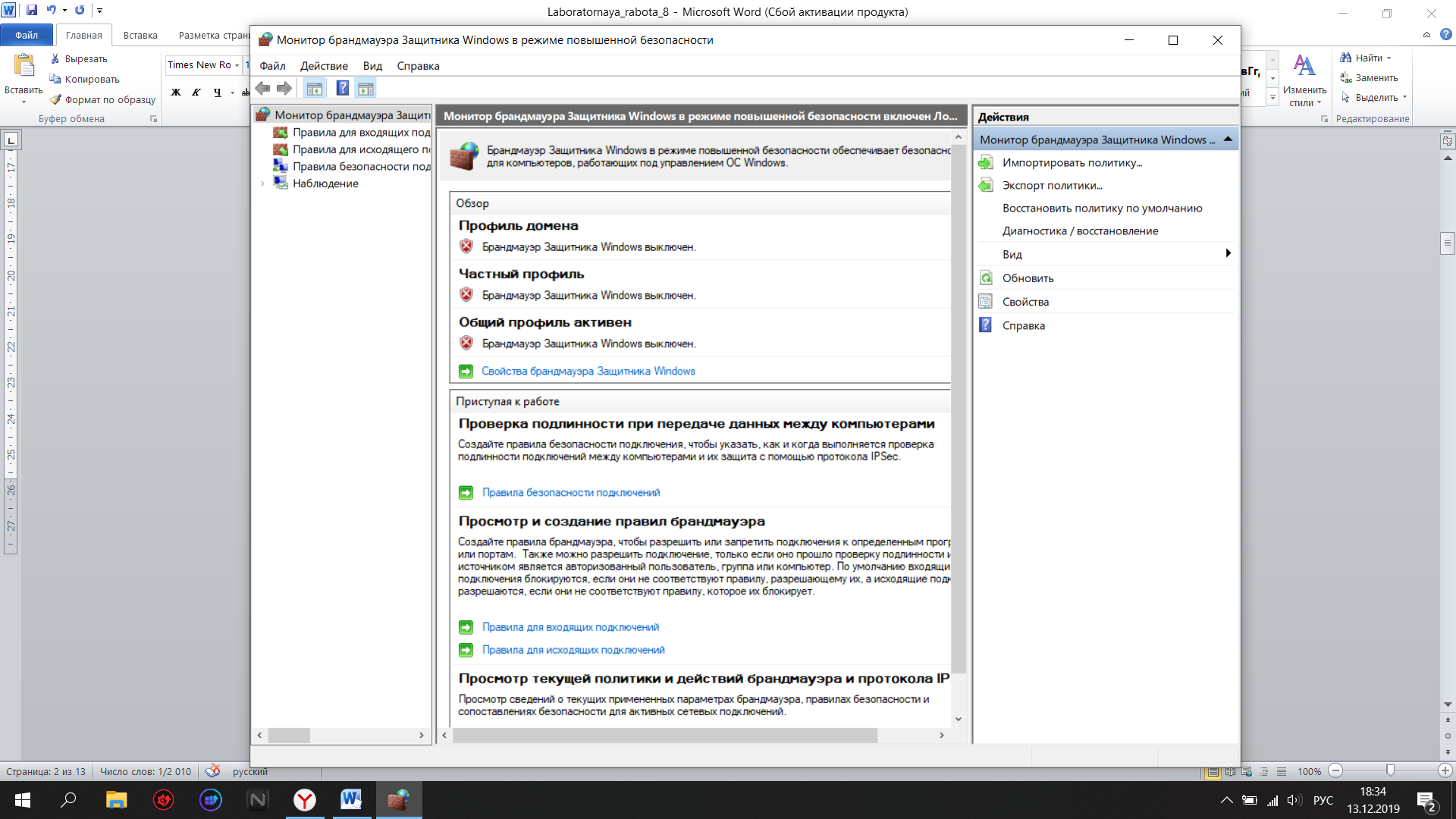The width and height of the screenshot is (1456, 819).
Task: Open 'Файл' menu in firewall window
Action: pos(272,66)
